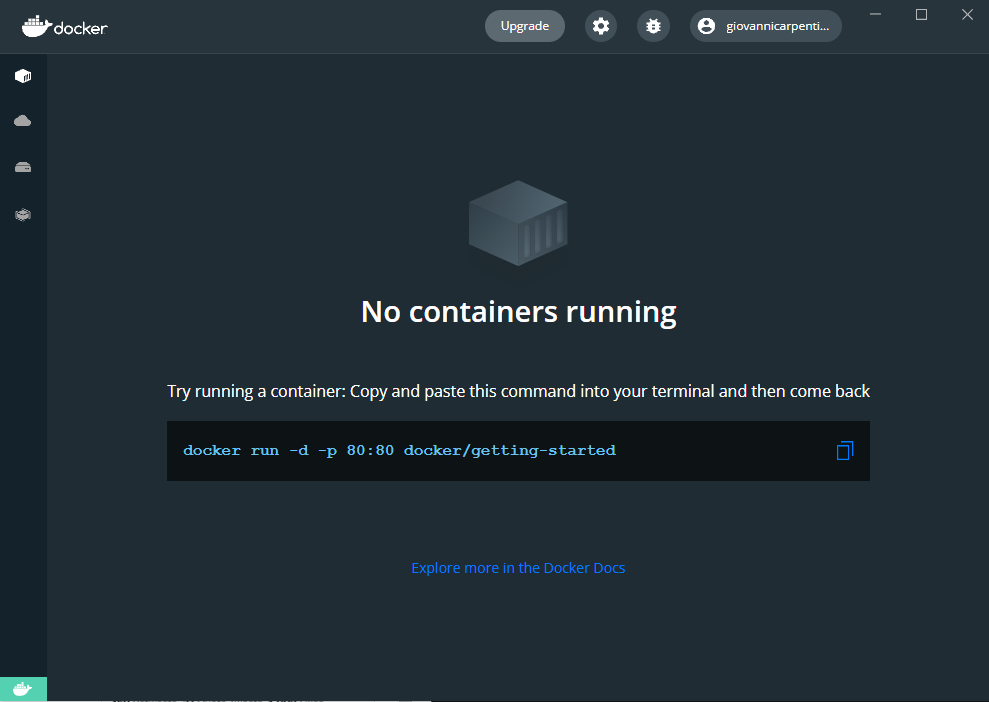Open the Volumes section from the sidebar

(x=22, y=167)
